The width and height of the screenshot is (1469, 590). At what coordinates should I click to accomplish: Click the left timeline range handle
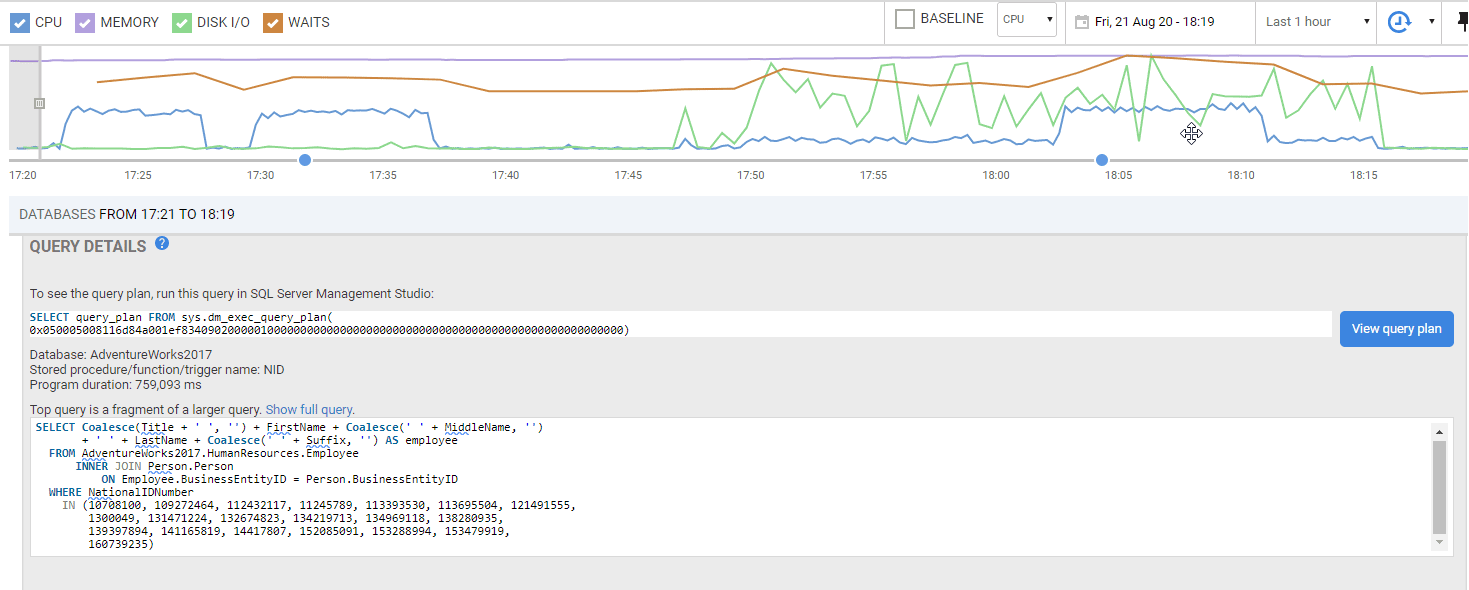[305, 160]
